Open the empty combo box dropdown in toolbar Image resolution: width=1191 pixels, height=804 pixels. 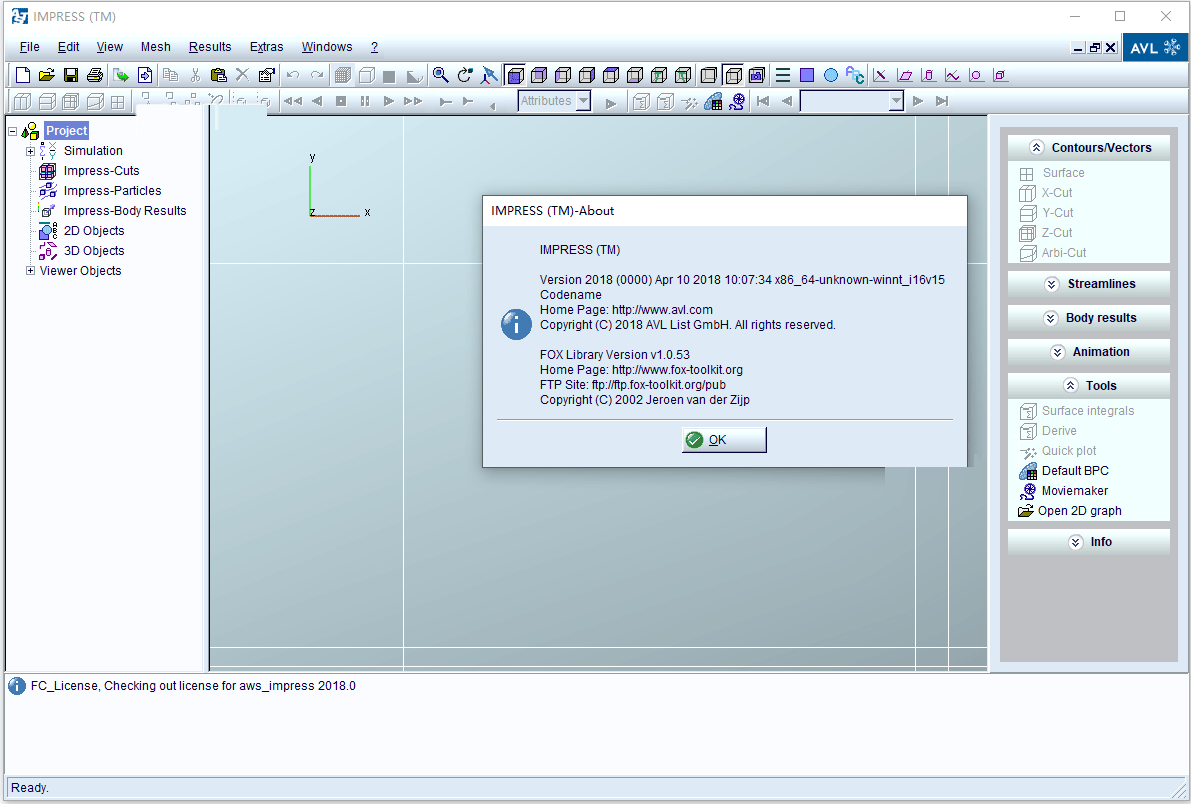pos(896,101)
